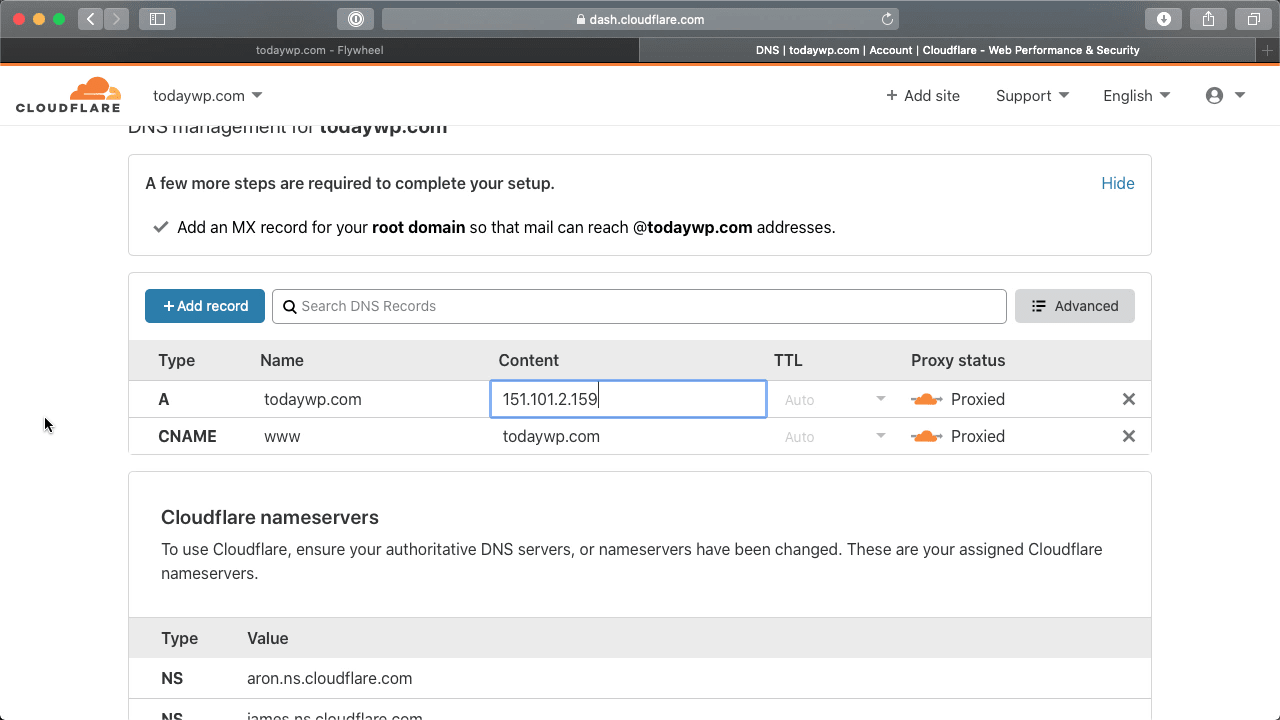This screenshot has width=1280, height=720.
Task: Show Safari downloads
Action: (x=1164, y=19)
